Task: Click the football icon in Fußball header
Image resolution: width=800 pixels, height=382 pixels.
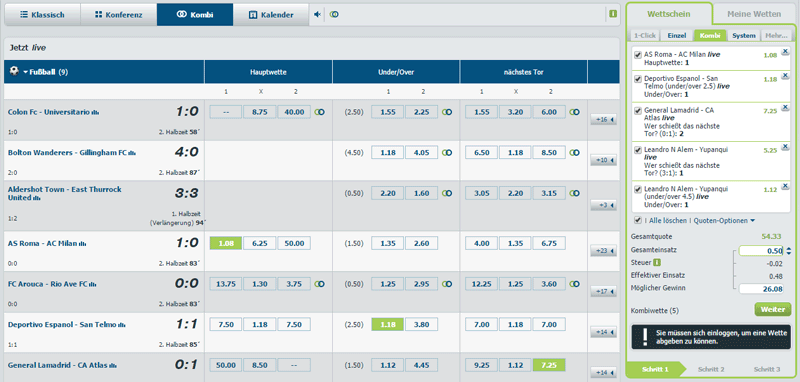Action: (x=14, y=72)
